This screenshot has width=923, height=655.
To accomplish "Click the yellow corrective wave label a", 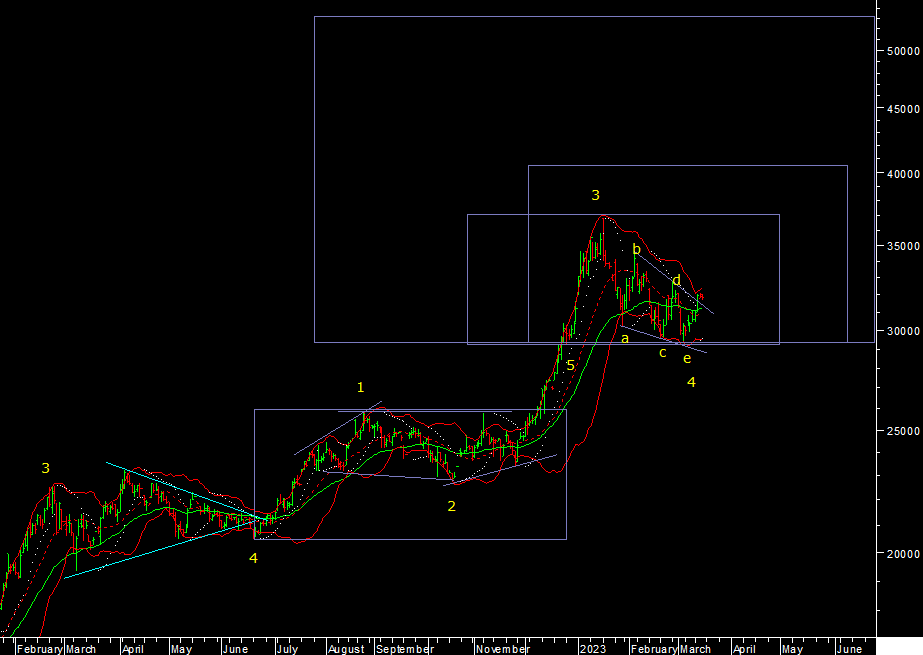I will [625, 339].
